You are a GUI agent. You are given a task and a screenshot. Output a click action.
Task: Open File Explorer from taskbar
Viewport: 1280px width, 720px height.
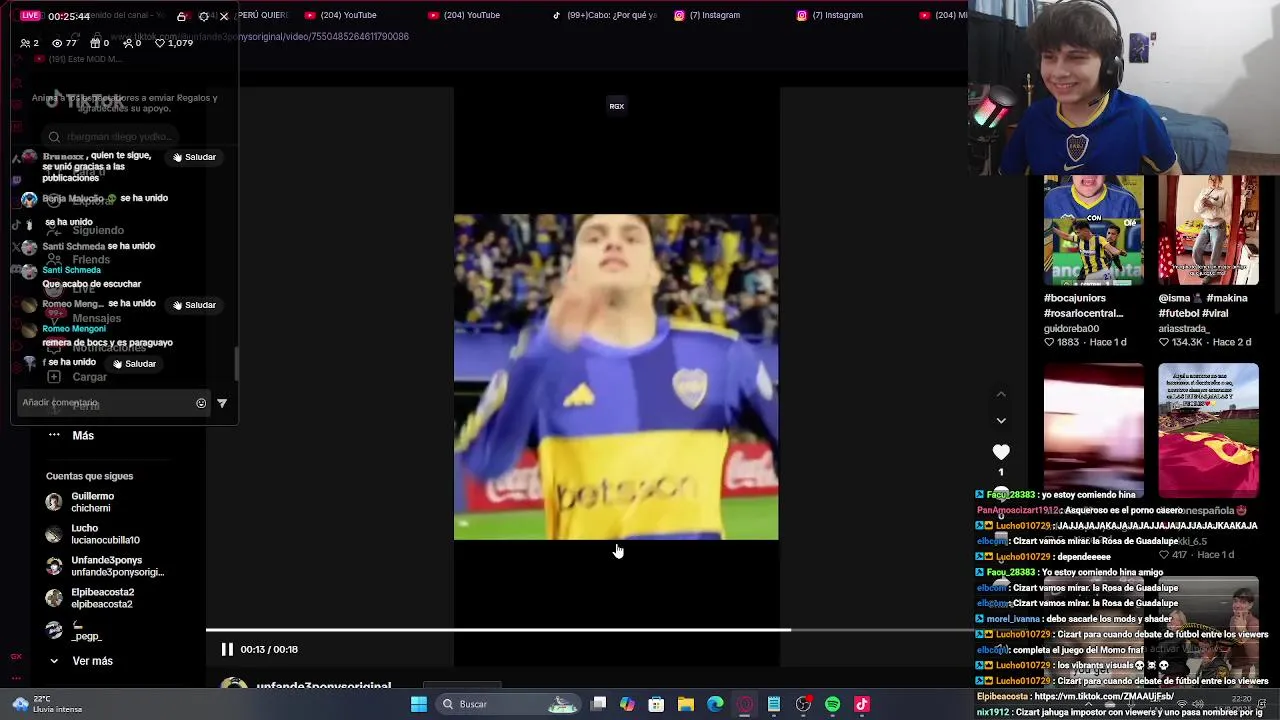(x=686, y=704)
